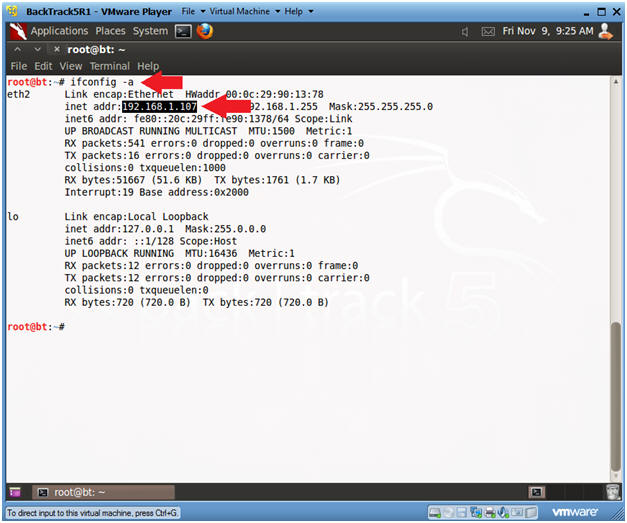Click the terminal window's down-arrow button
Viewport: 627px width, 523px height.
pyautogui.click(x=37, y=49)
